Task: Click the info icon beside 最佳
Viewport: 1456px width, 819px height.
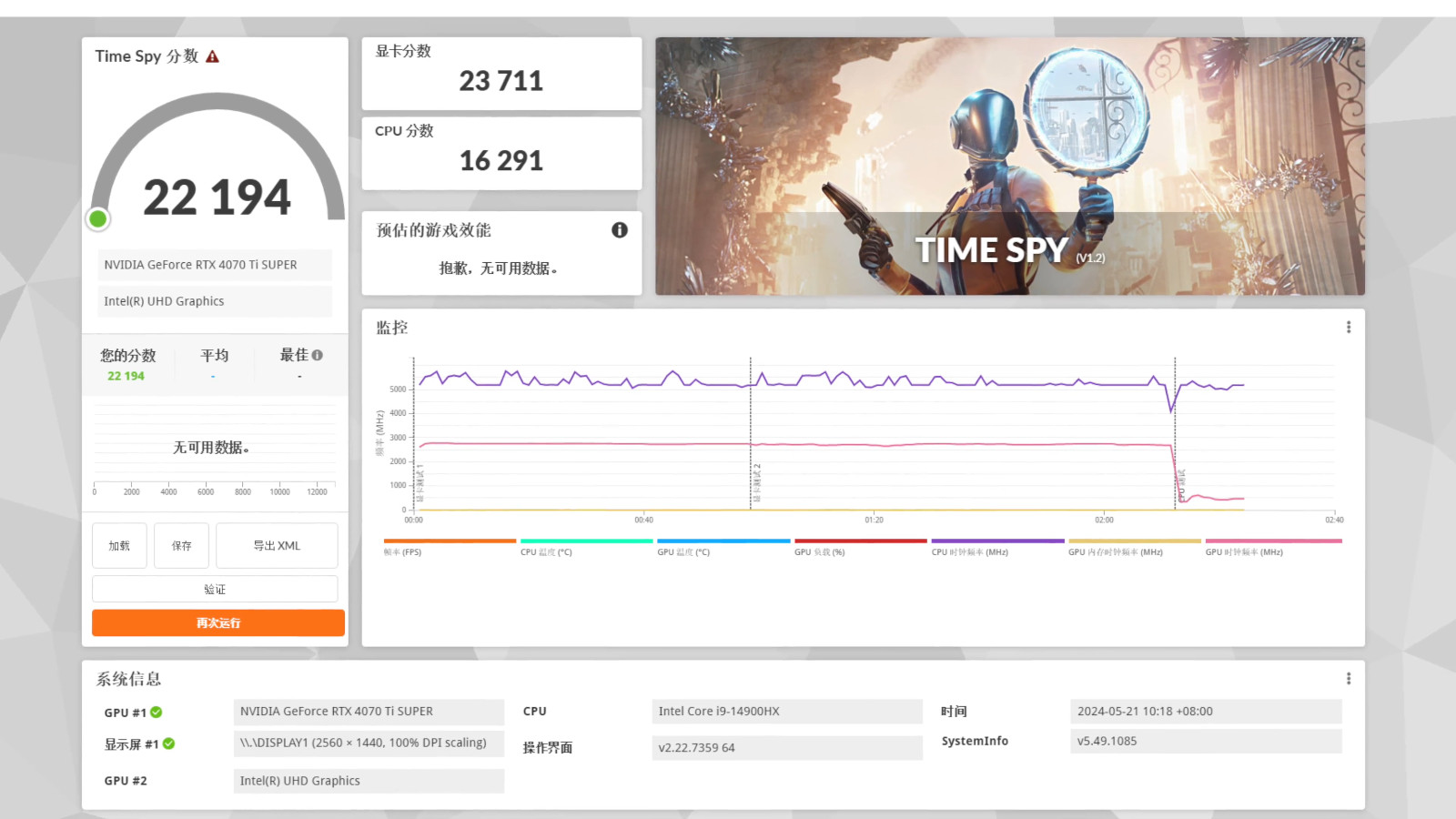Action: click(317, 355)
